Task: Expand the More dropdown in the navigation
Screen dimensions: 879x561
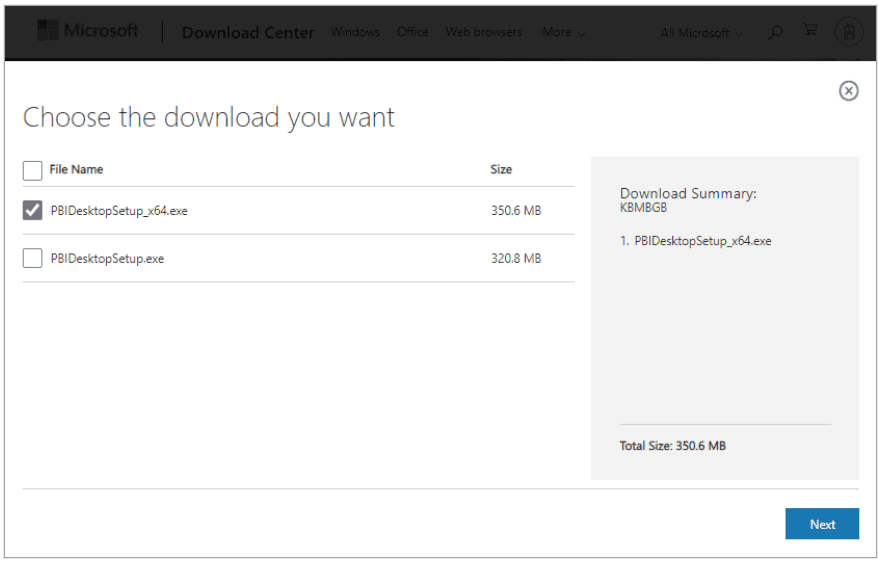Action: coord(563,32)
